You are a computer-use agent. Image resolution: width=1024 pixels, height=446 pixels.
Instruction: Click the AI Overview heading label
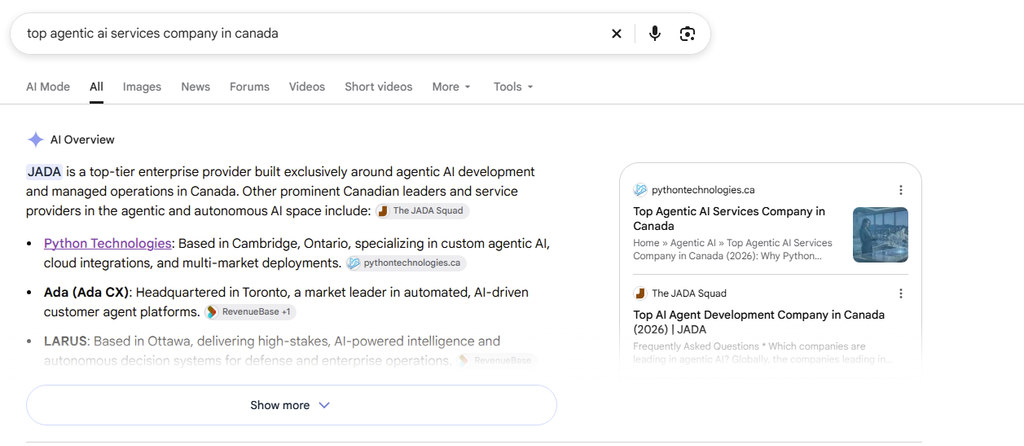point(82,140)
